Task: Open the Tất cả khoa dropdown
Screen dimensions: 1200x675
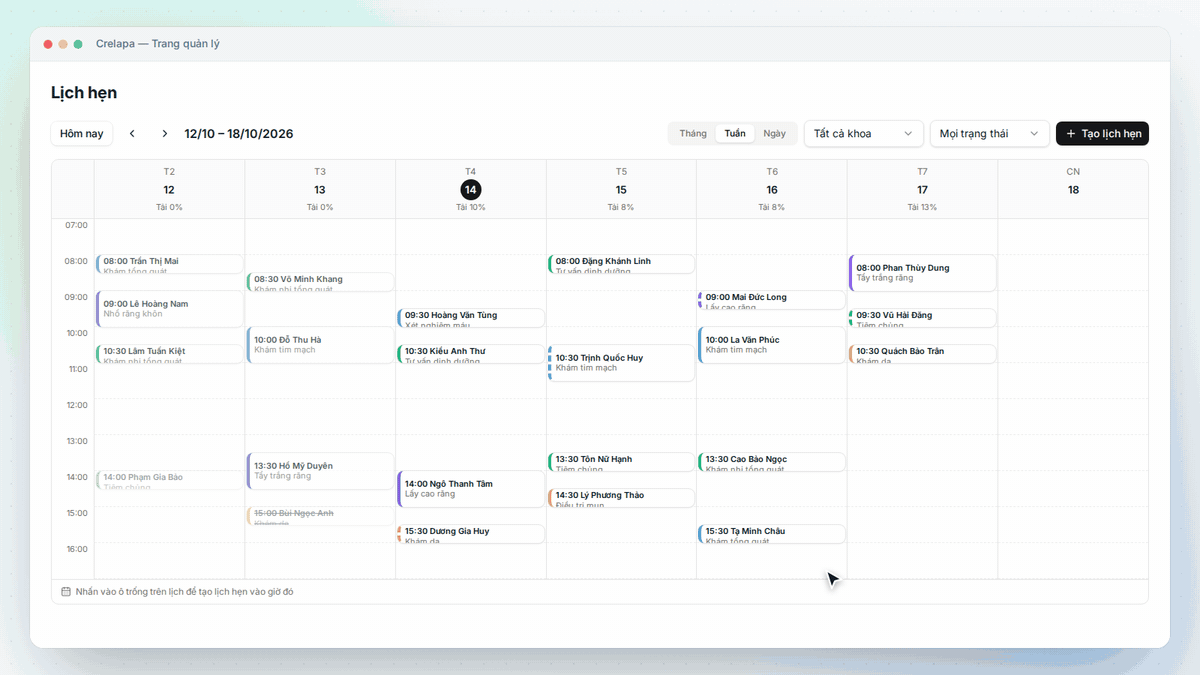Action: click(x=864, y=134)
